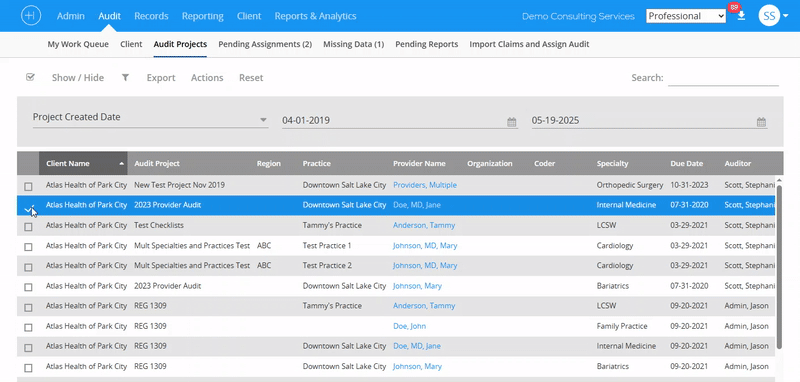Image resolution: width=800 pixels, height=382 pixels.
Task: Check REG 1309 Family Practice row checkbox
Action: 28,327
